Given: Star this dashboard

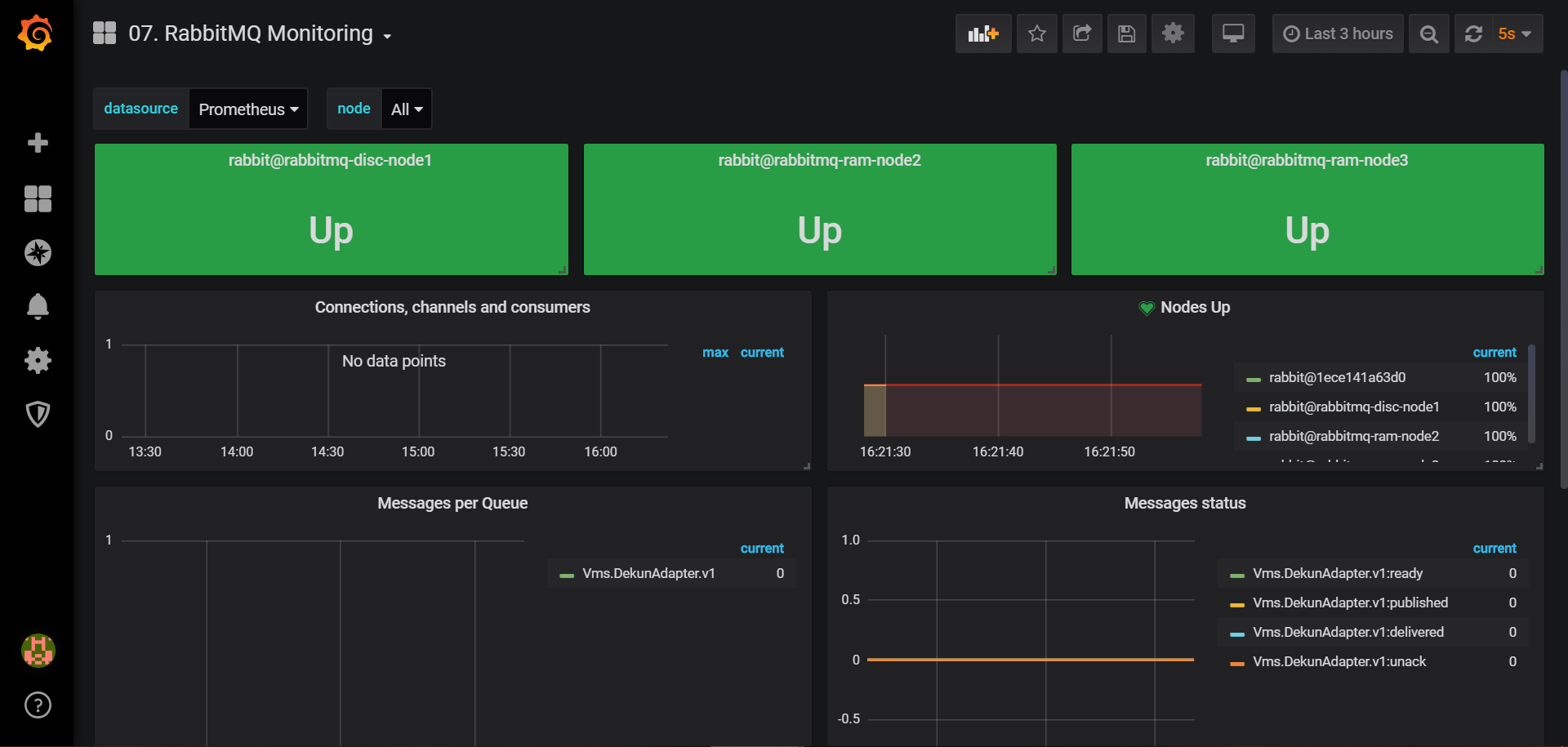Looking at the screenshot, I should coord(1036,33).
